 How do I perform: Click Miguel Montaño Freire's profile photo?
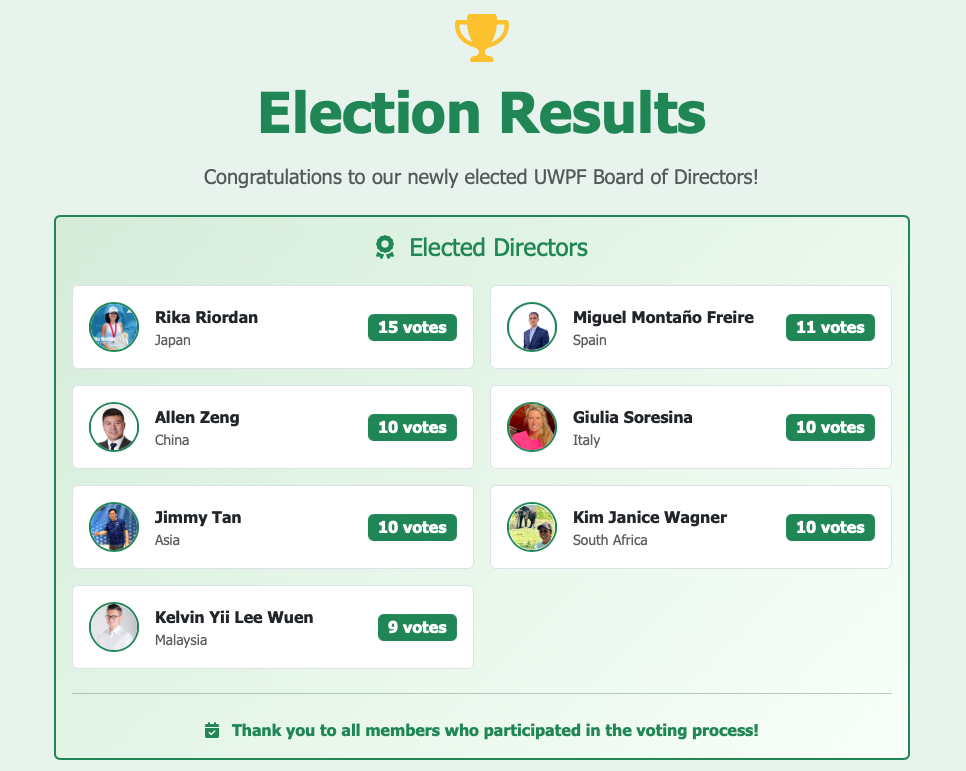tap(532, 327)
